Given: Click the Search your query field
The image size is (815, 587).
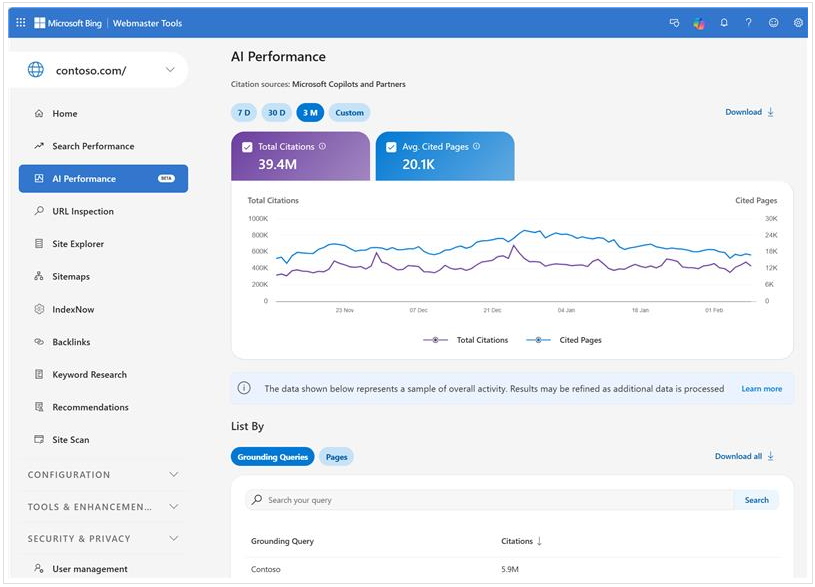Looking at the screenshot, I should point(490,500).
